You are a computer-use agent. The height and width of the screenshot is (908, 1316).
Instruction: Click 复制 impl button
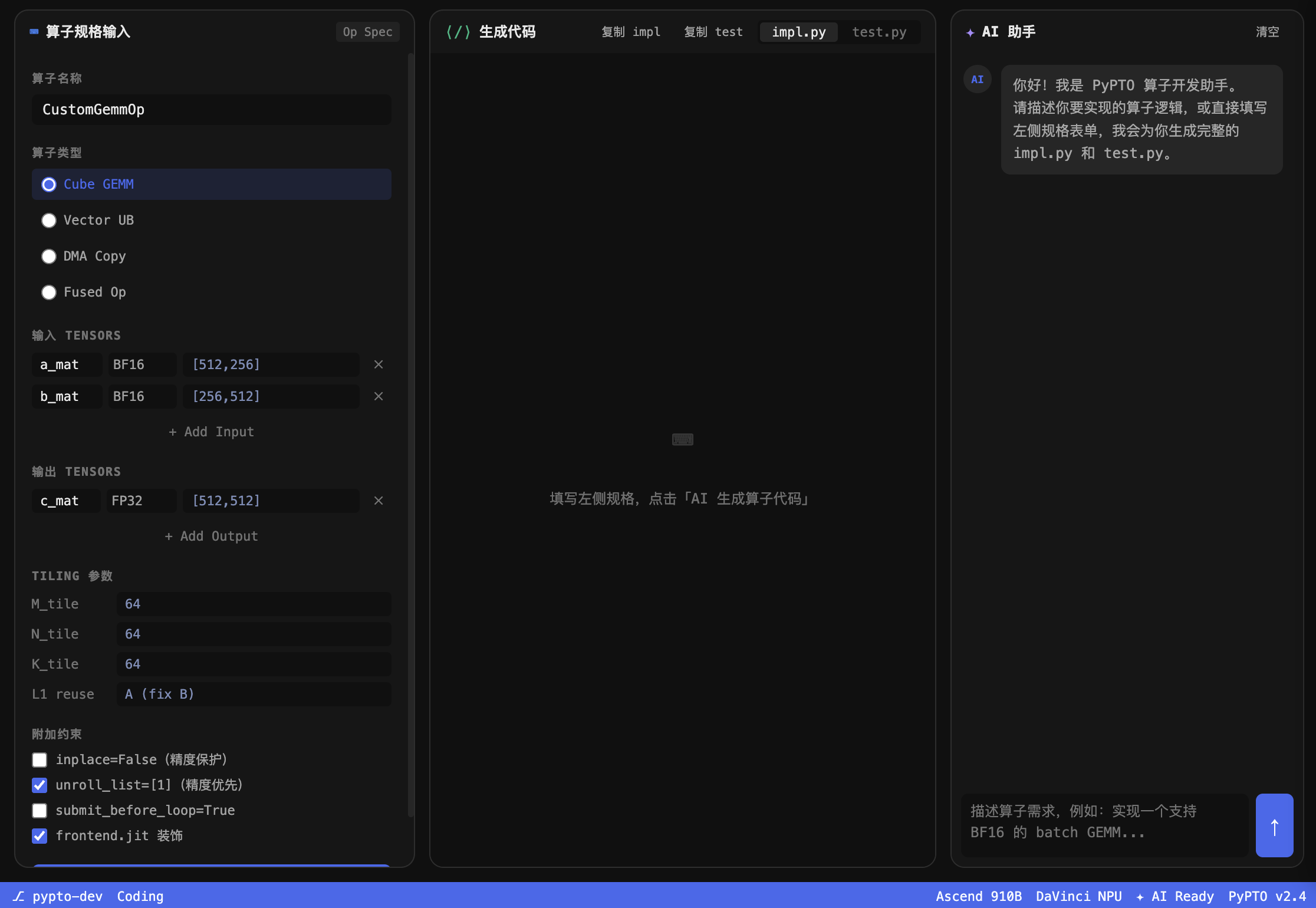tap(631, 32)
